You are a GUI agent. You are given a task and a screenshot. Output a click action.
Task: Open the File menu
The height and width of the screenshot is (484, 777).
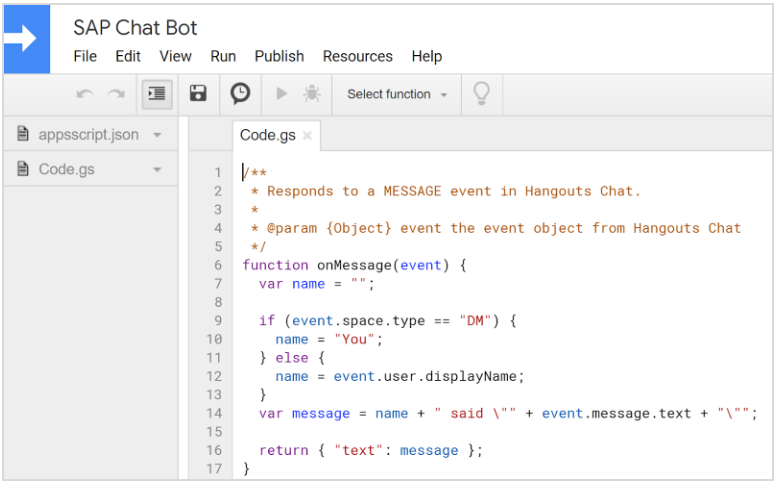[85, 56]
